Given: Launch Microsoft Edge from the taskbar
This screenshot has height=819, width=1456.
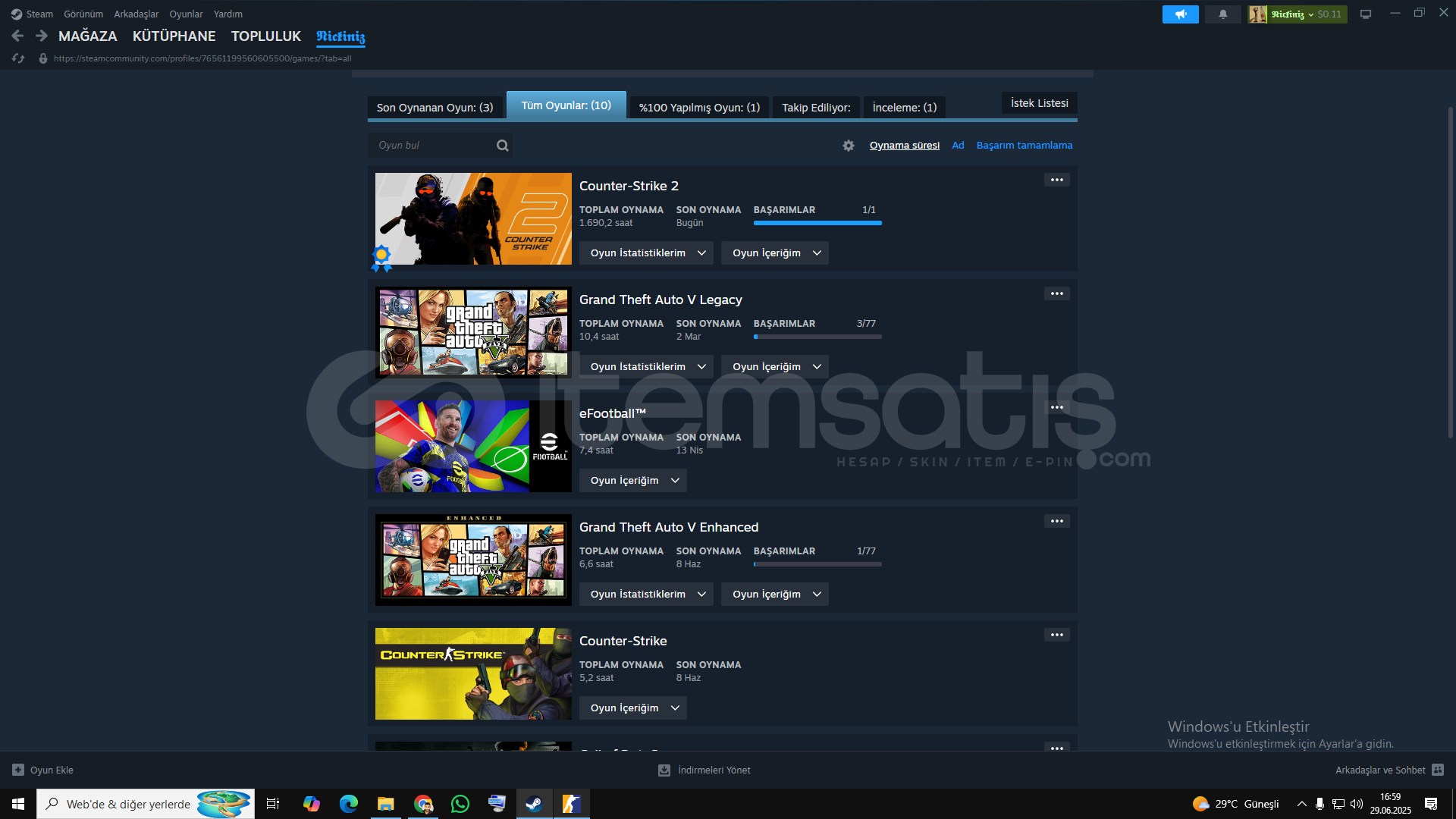Looking at the screenshot, I should [x=349, y=804].
